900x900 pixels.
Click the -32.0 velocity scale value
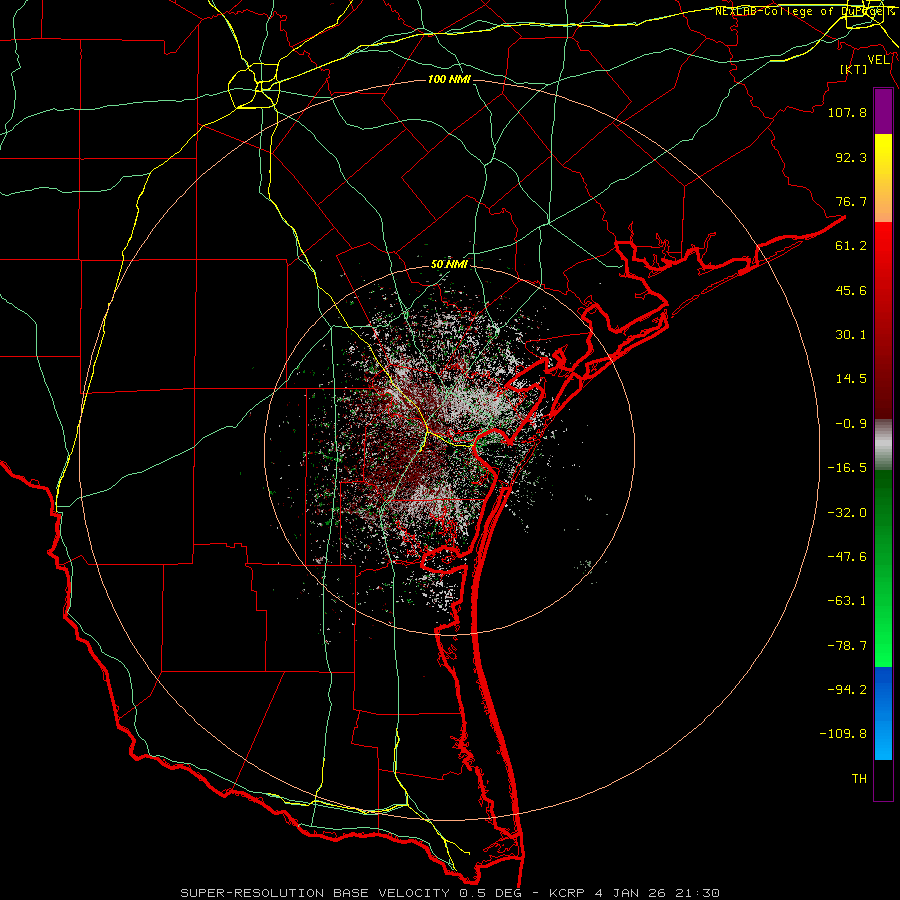pos(847,513)
